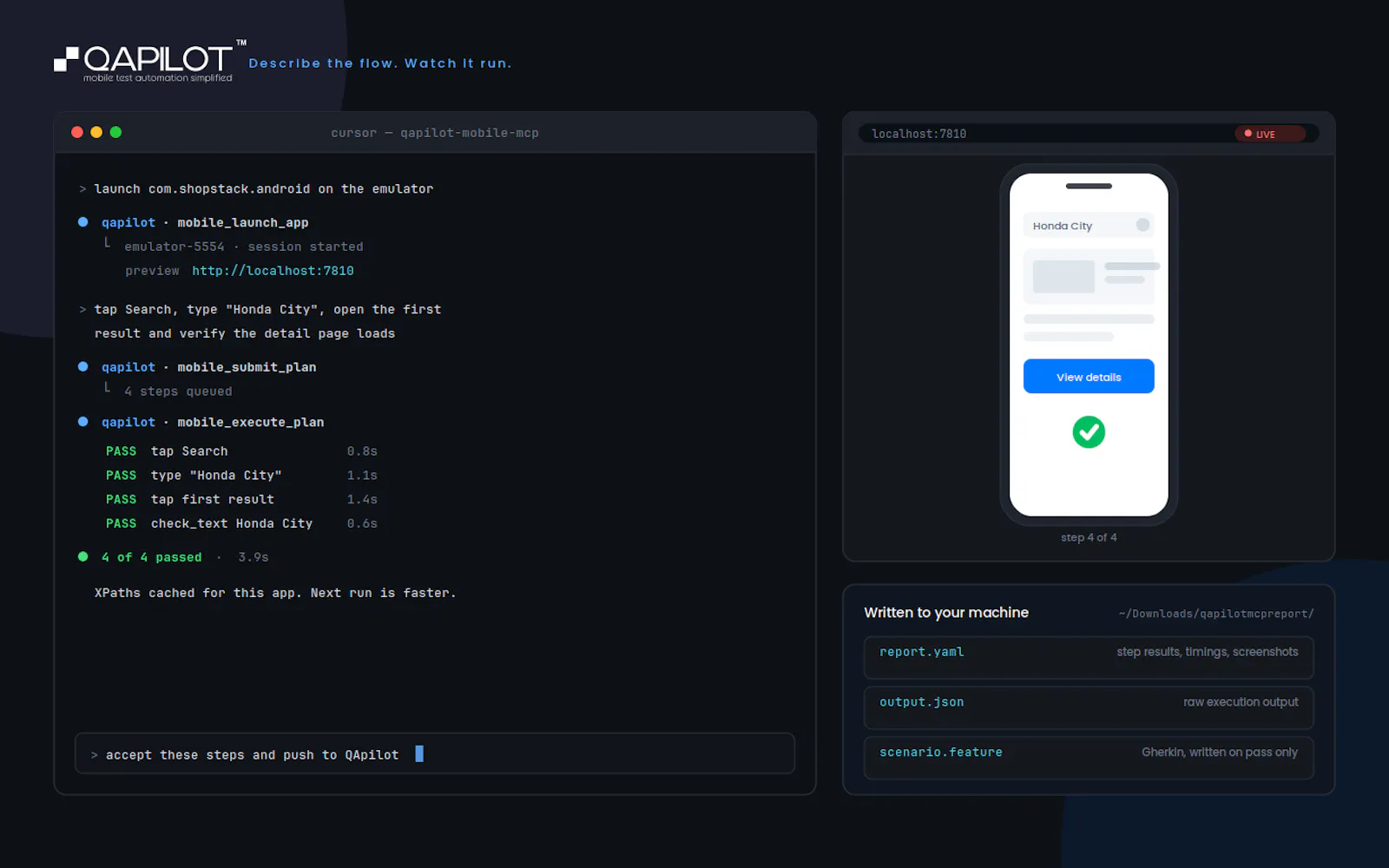
Task: Click the "cursor — qapilot-mobile-mcp" window title
Action: tap(435, 133)
